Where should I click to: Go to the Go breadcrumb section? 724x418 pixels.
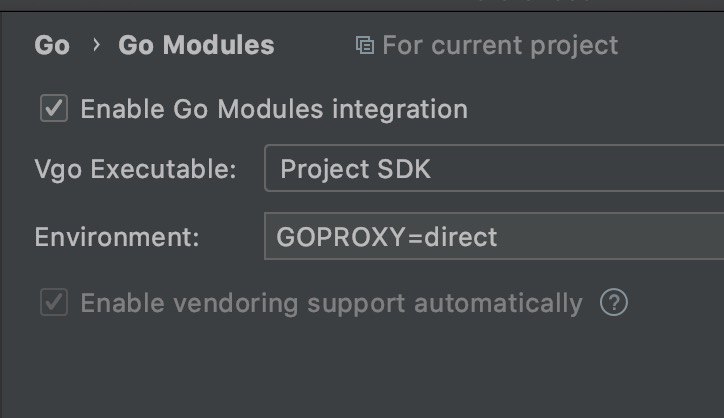[x=52, y=45]
